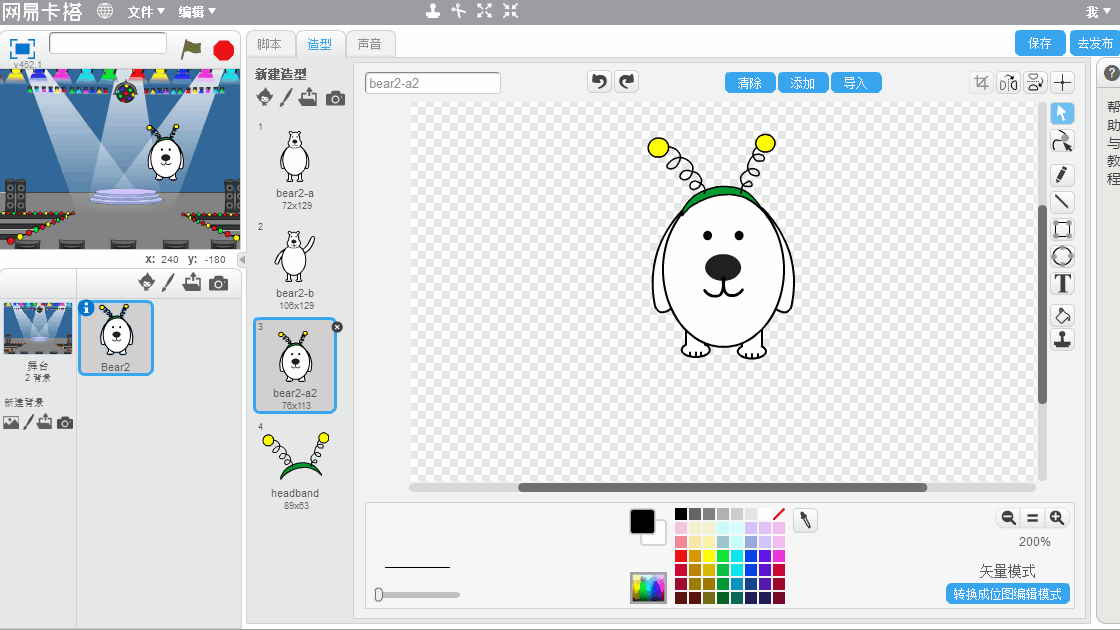Viewport: 1120px width, 630px height.
Task: Paint a new costume
Action: point(286,97)
